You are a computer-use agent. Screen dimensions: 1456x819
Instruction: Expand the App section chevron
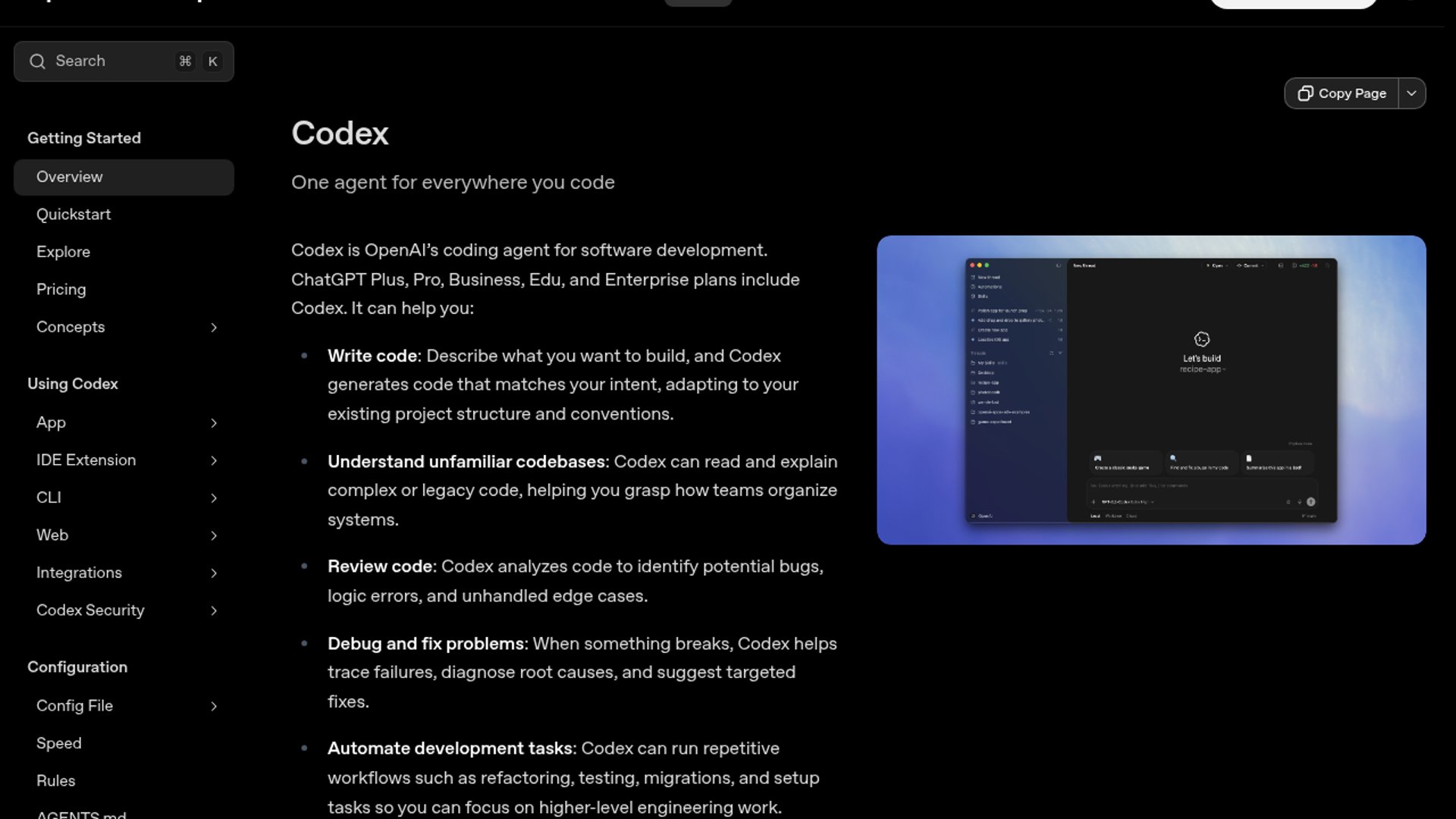click(214, 423)
